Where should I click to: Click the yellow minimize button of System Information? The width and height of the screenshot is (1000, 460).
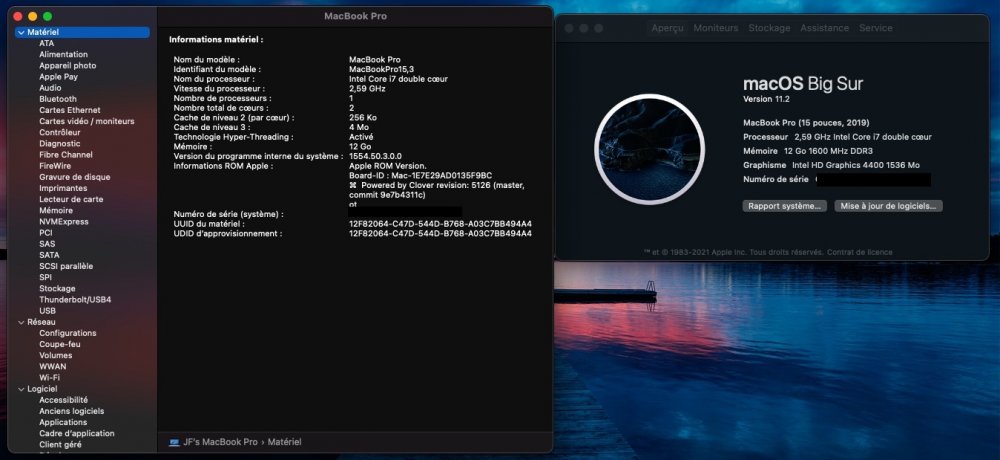coord(33,16)
